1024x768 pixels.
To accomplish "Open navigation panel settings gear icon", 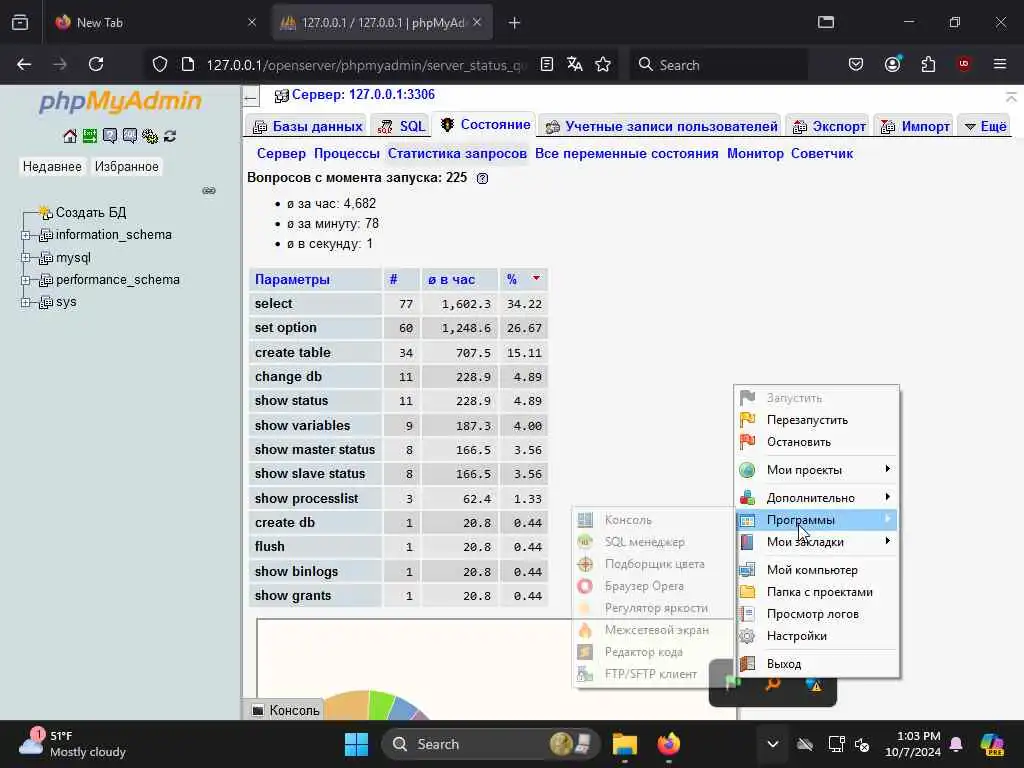I will tap(150, 136).
